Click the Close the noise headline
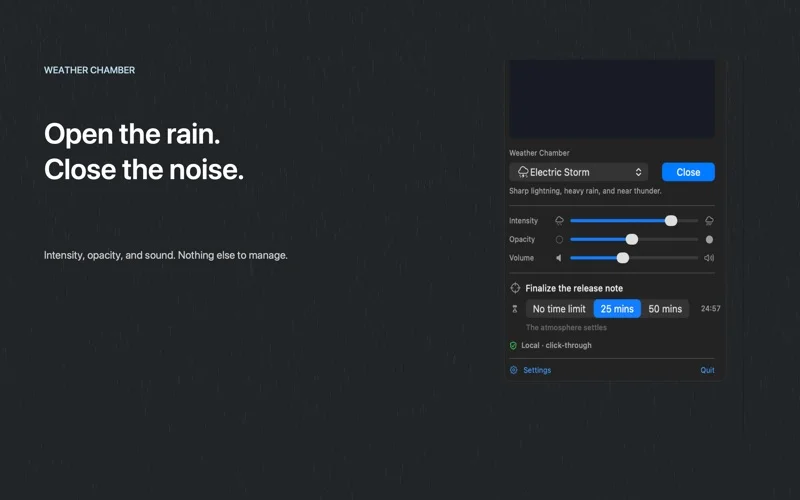Screen dimensions: 800x500 [x=144, y=169]
